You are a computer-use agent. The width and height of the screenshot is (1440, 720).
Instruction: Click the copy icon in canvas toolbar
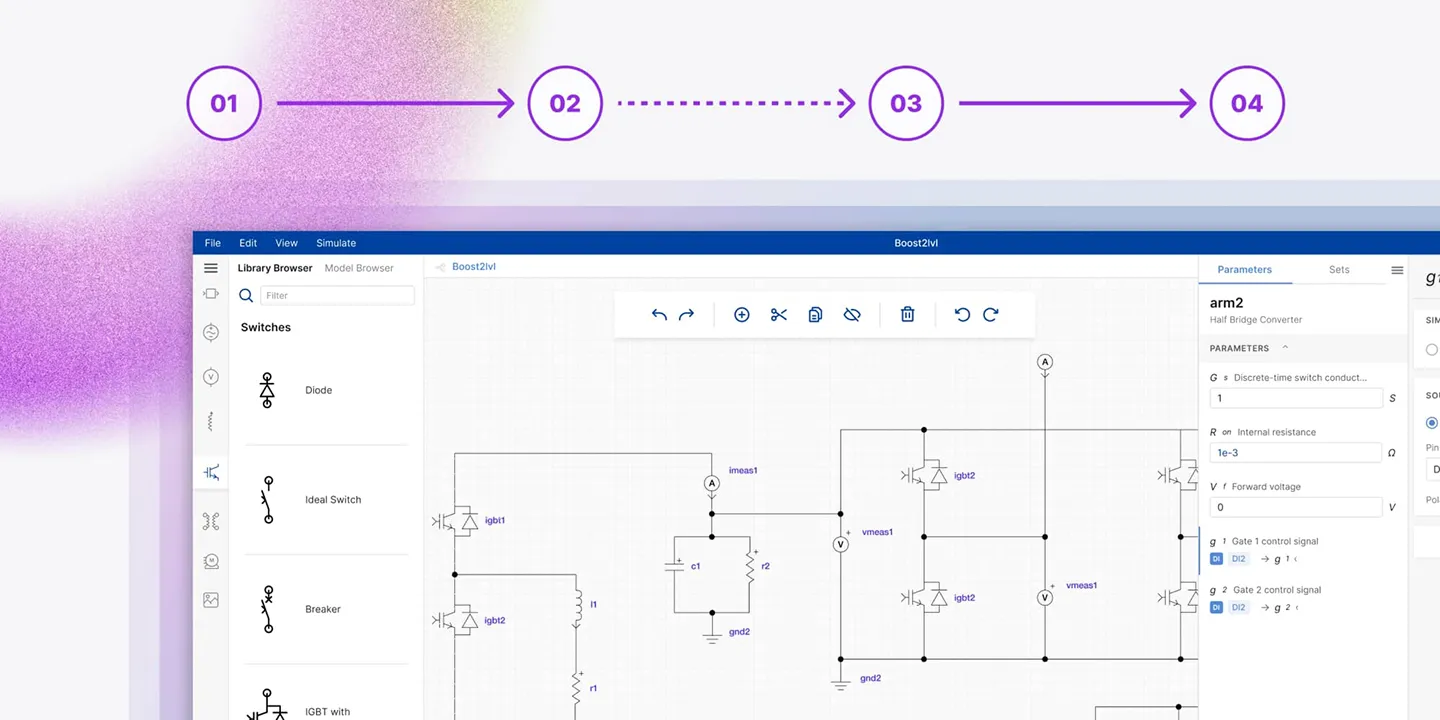point(815,314)
